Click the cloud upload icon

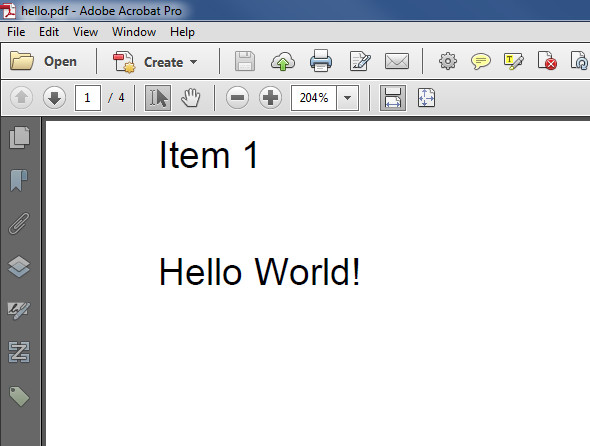(283, 61)
